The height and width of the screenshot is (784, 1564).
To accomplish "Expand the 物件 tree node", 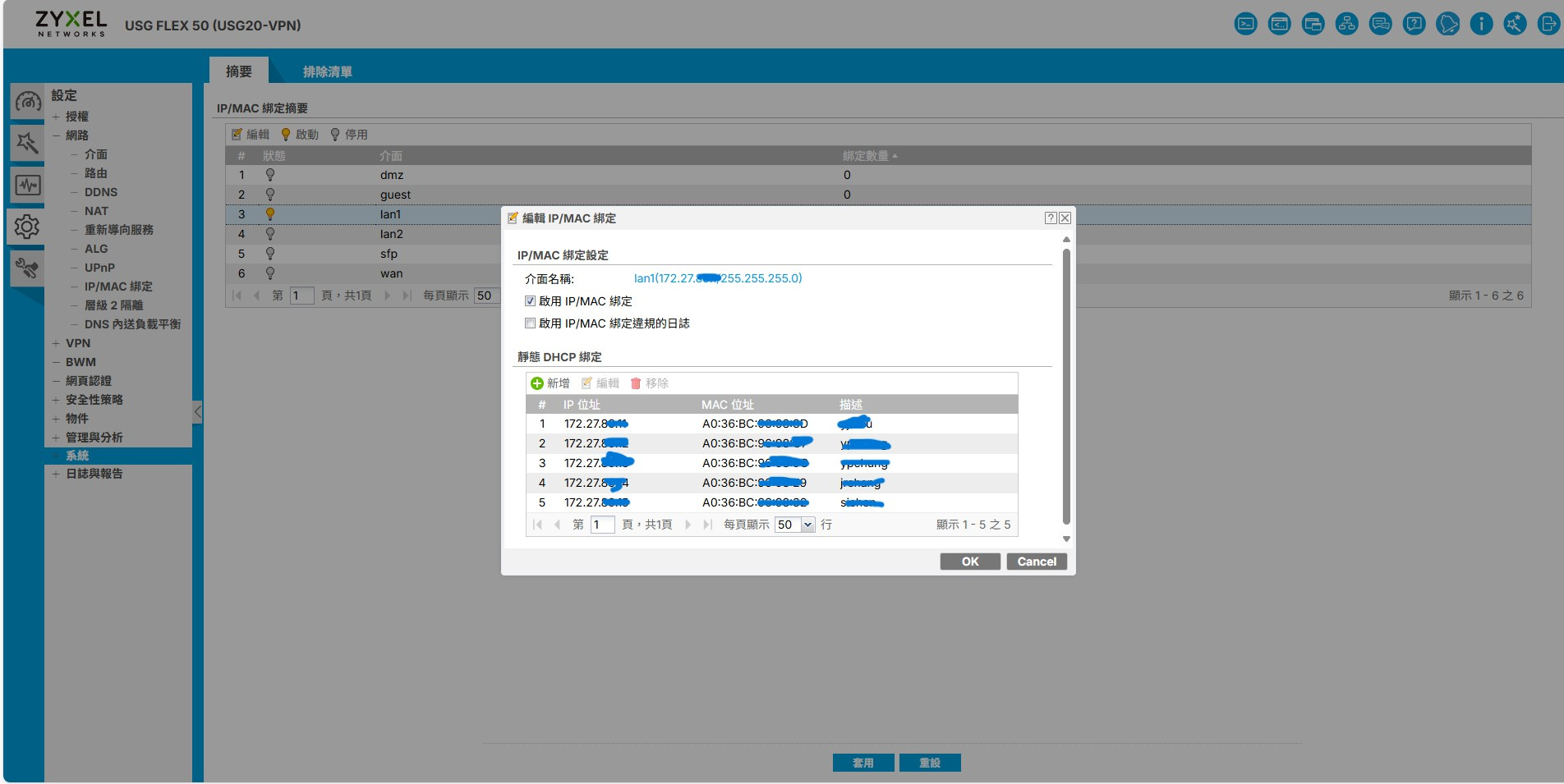I will [x=56, y=419].
